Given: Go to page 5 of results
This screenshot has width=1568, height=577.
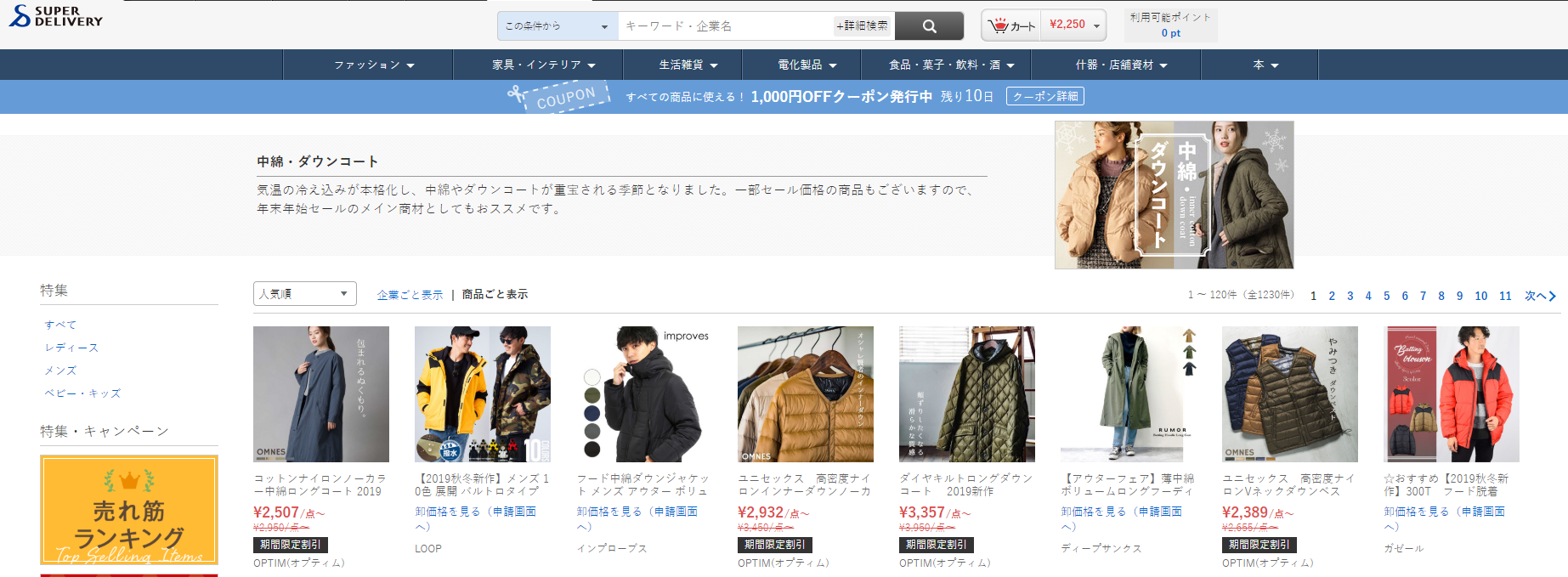Looking at the screenshot, I should coord(1386,296).
